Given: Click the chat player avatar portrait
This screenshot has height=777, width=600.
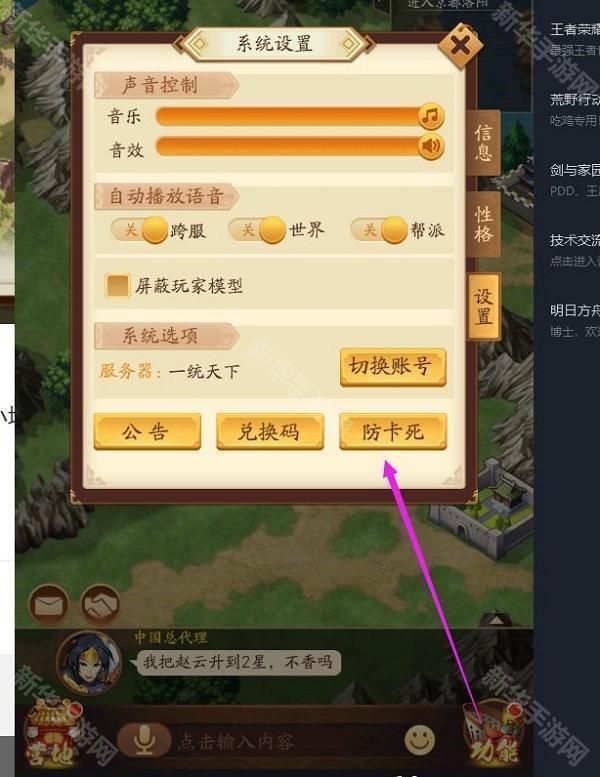Looking at the screenshot, I should click(x=89, y=663).
